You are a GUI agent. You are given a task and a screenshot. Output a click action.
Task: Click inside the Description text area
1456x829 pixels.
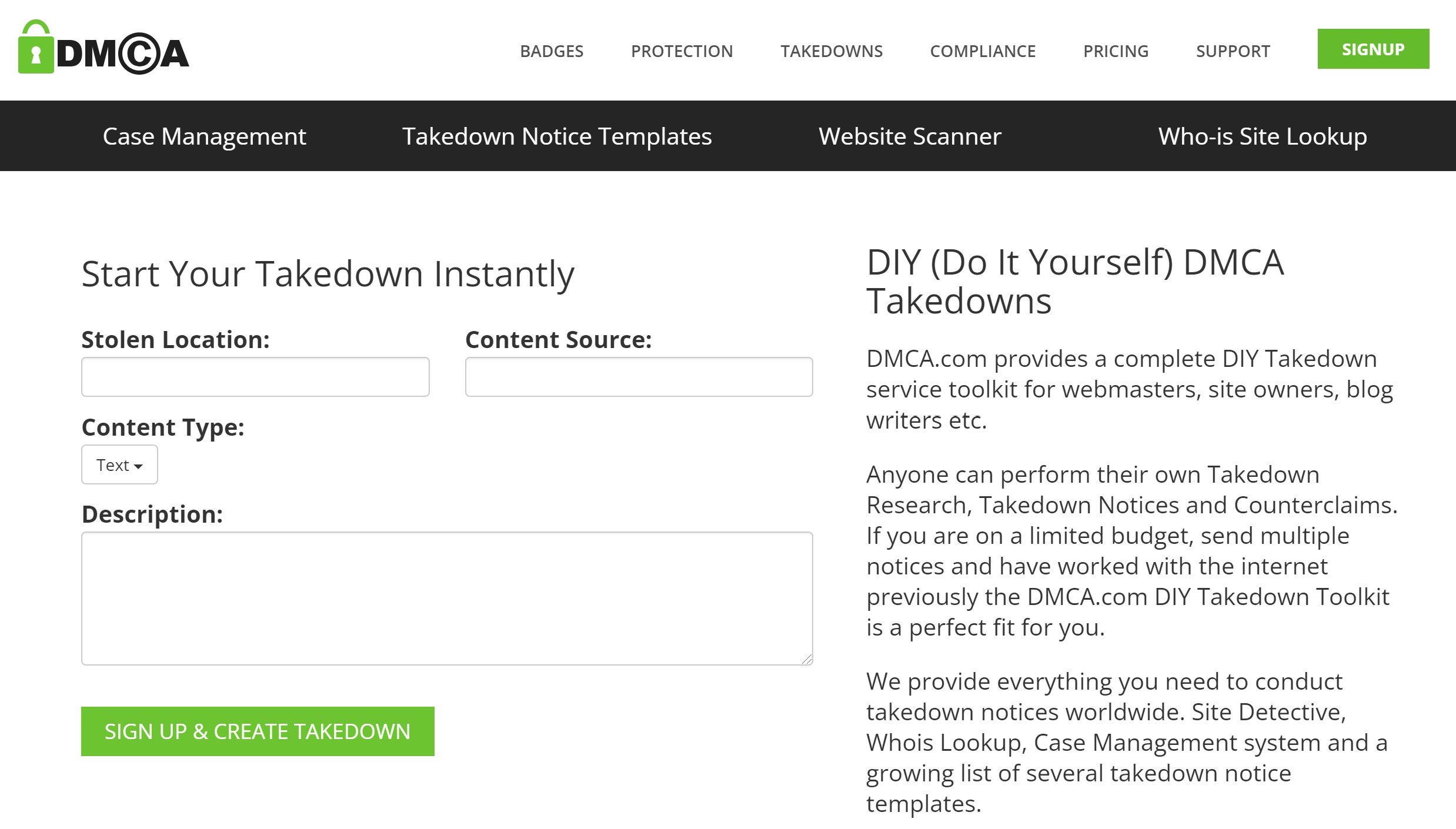pos(446,598)
